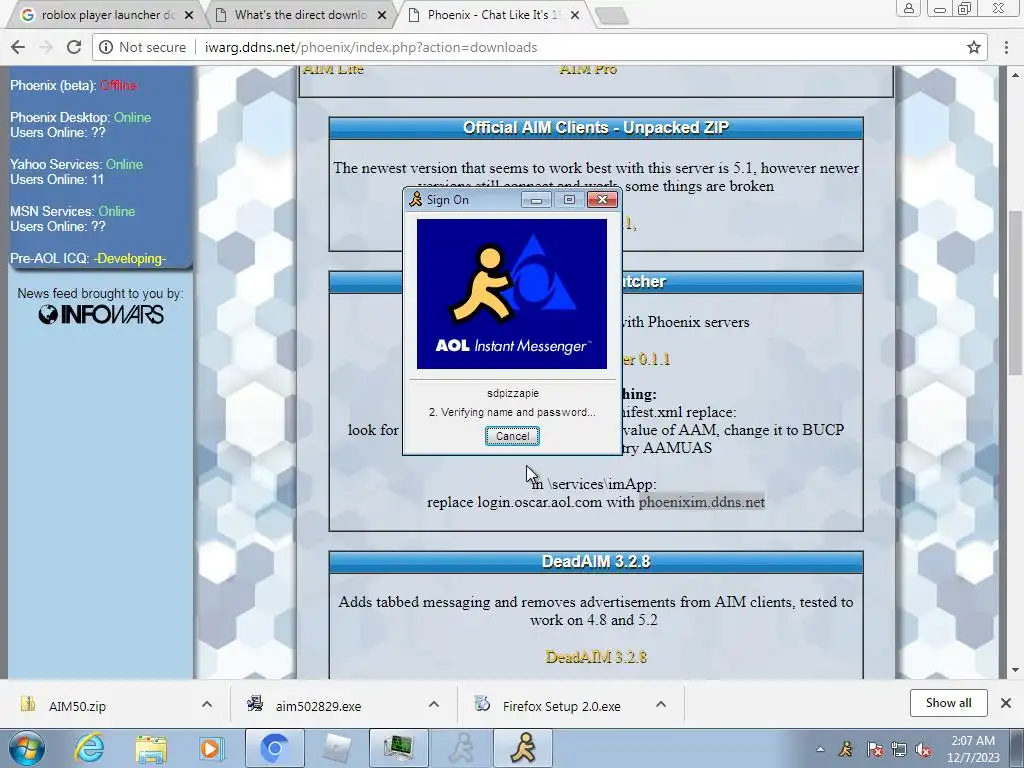Click the DeadAIM 3.2.8 section header

point(596,562)
